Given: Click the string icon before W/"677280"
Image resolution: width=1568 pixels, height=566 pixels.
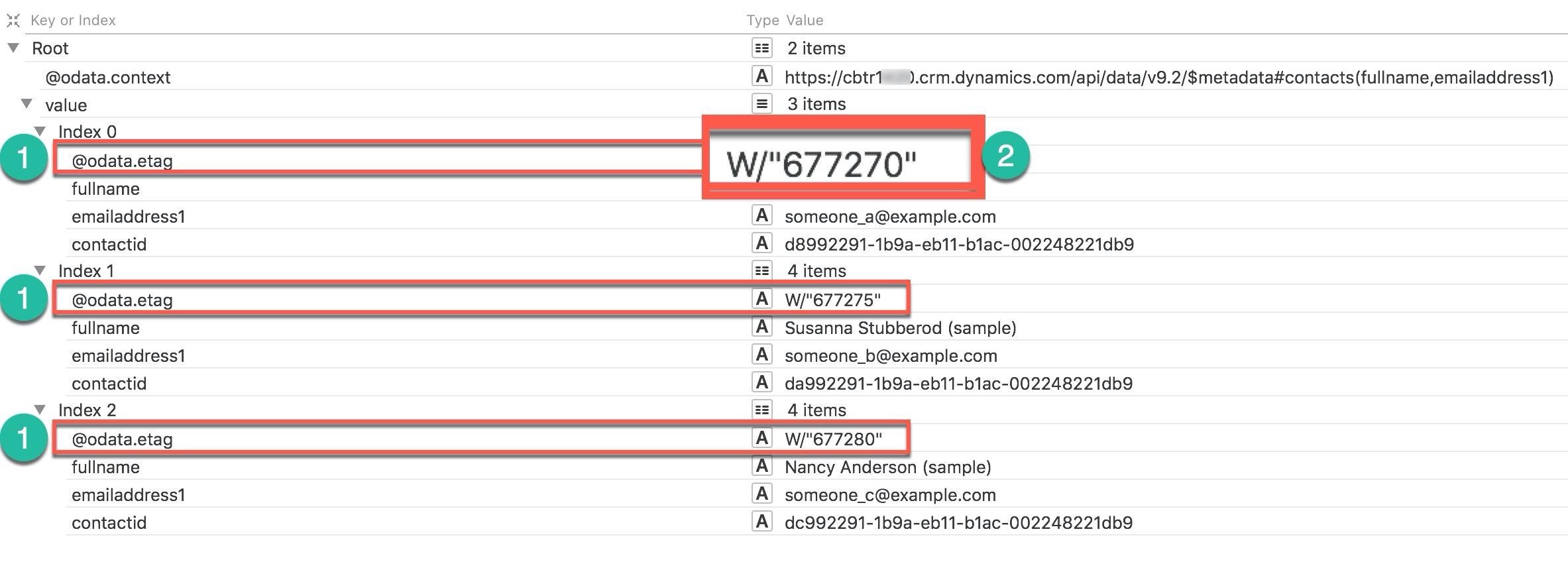Looking at the screenshot, I should pos(762,438).
